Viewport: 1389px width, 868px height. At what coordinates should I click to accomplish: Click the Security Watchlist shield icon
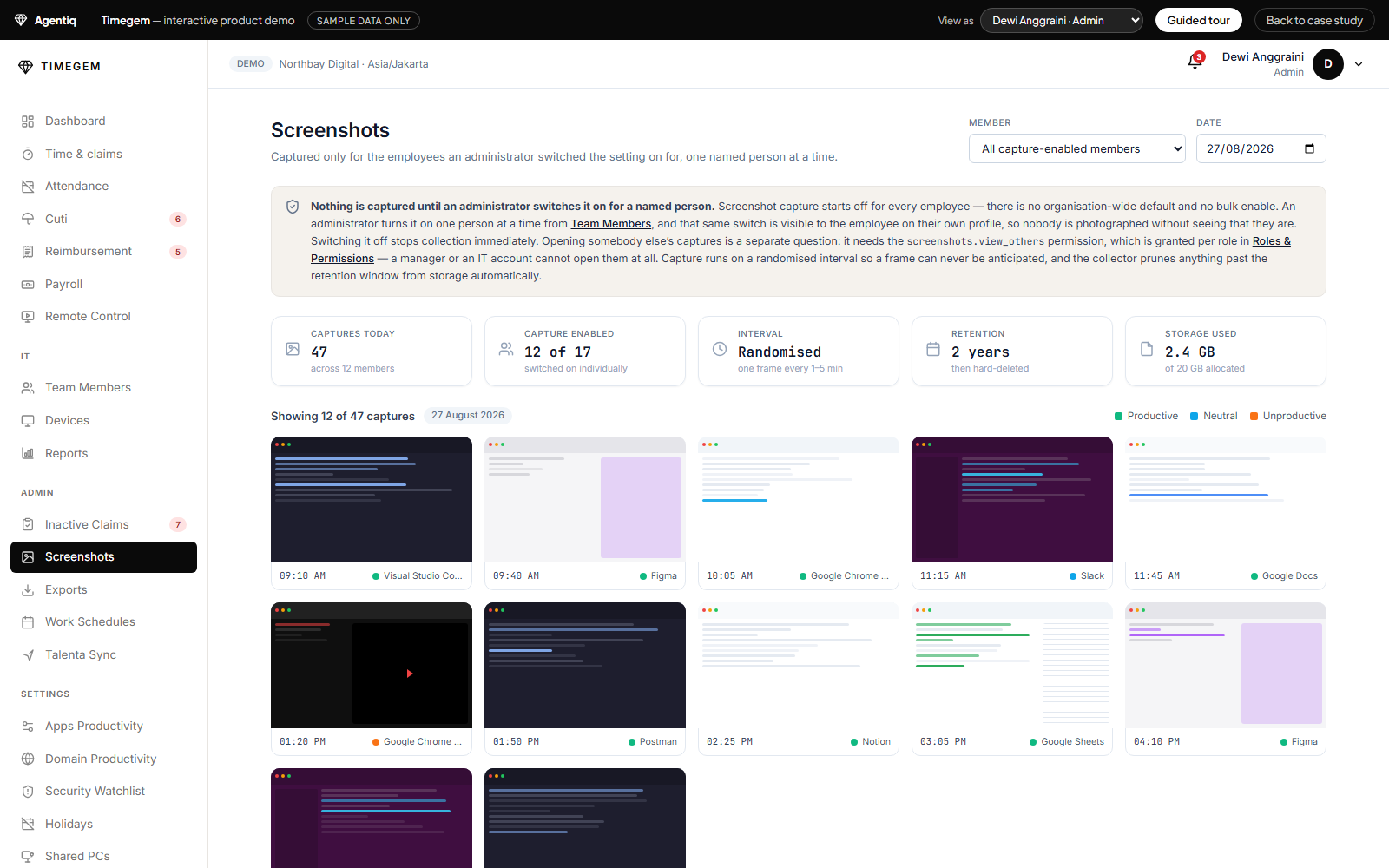pyautogui.click(x=28, y=792)
